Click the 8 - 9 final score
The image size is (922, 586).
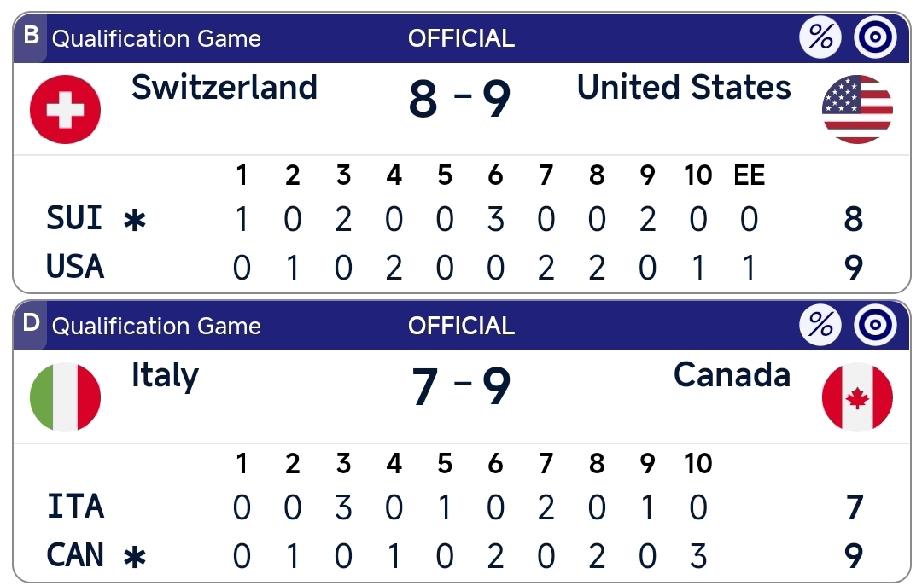[460, 100]
